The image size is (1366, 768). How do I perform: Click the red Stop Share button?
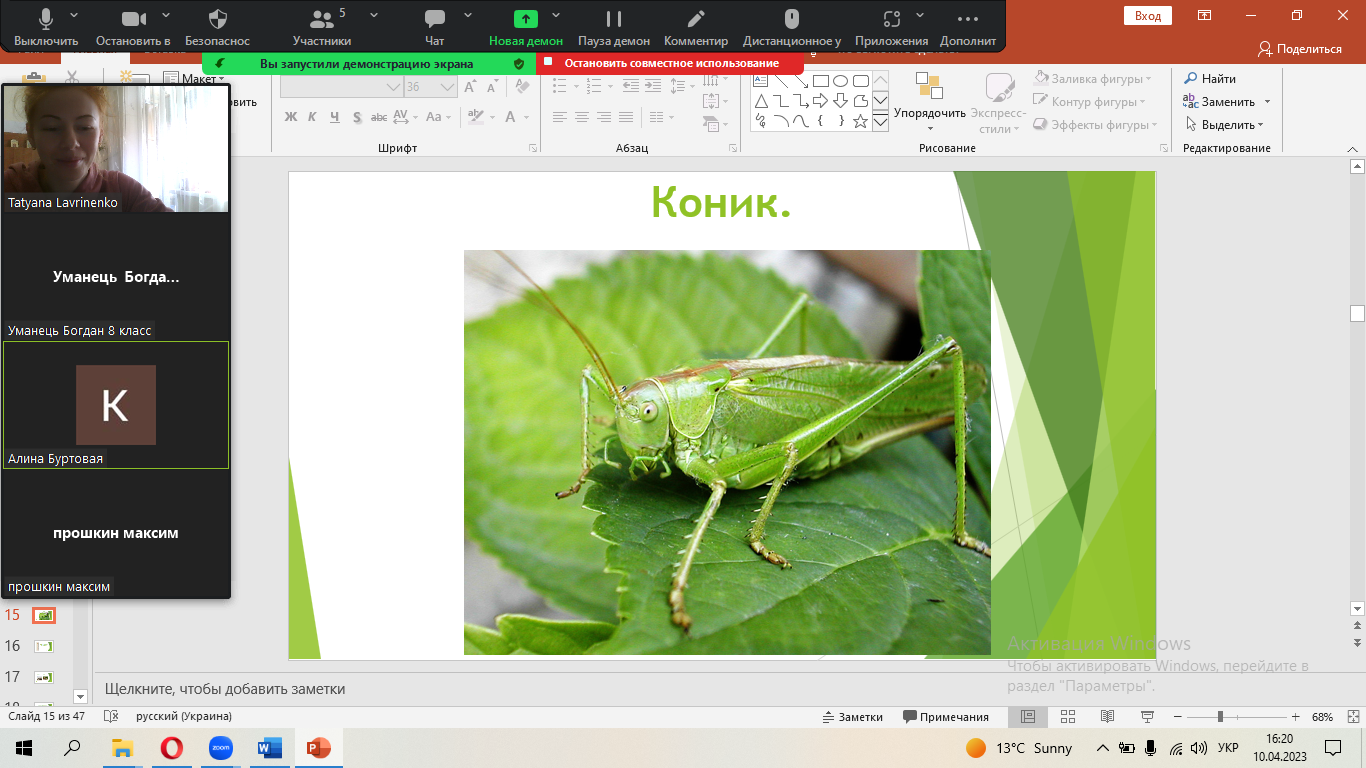coord(670,63)
